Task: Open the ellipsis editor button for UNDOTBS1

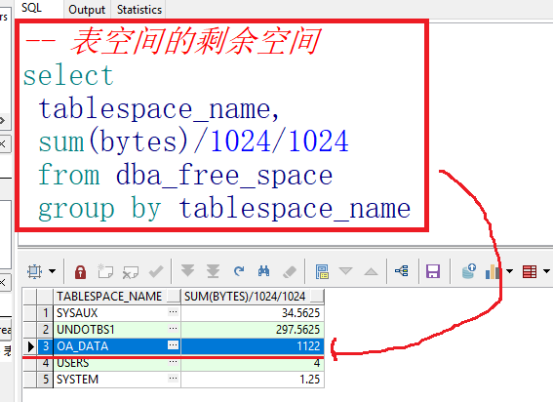Action: click(173, 329)
